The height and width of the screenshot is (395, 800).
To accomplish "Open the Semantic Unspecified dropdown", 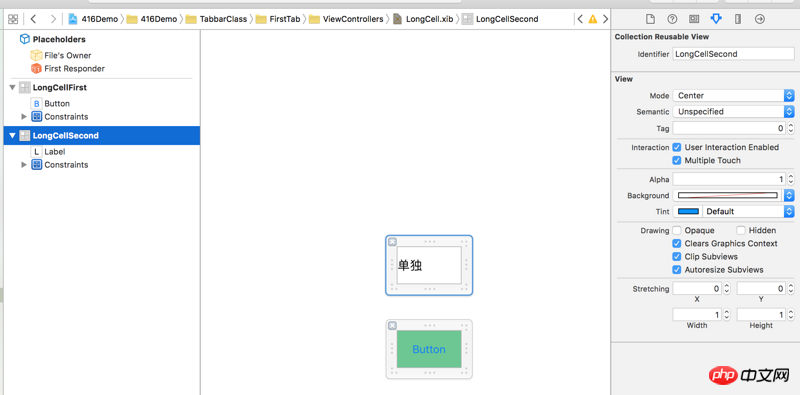I will 733,111.
